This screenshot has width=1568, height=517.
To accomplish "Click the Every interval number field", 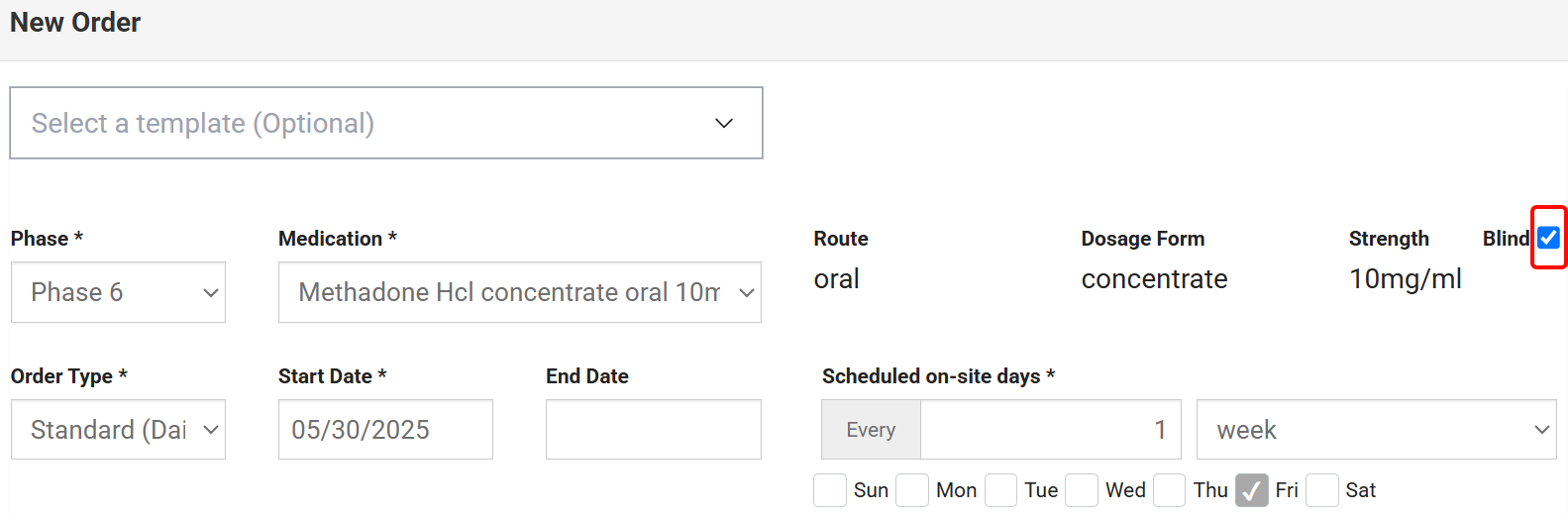I will pyautogui.click(x=1050, y=430).
